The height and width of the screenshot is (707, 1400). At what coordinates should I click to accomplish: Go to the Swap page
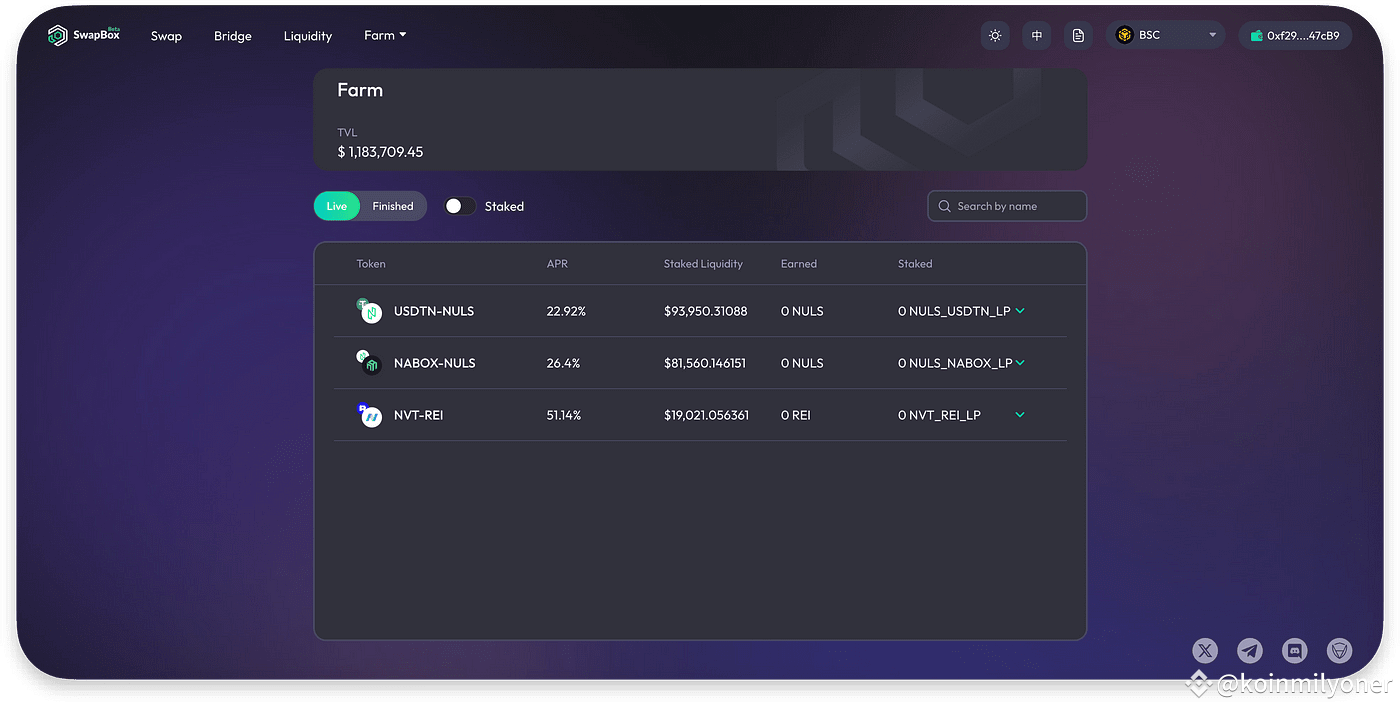(x=166, y=36)
